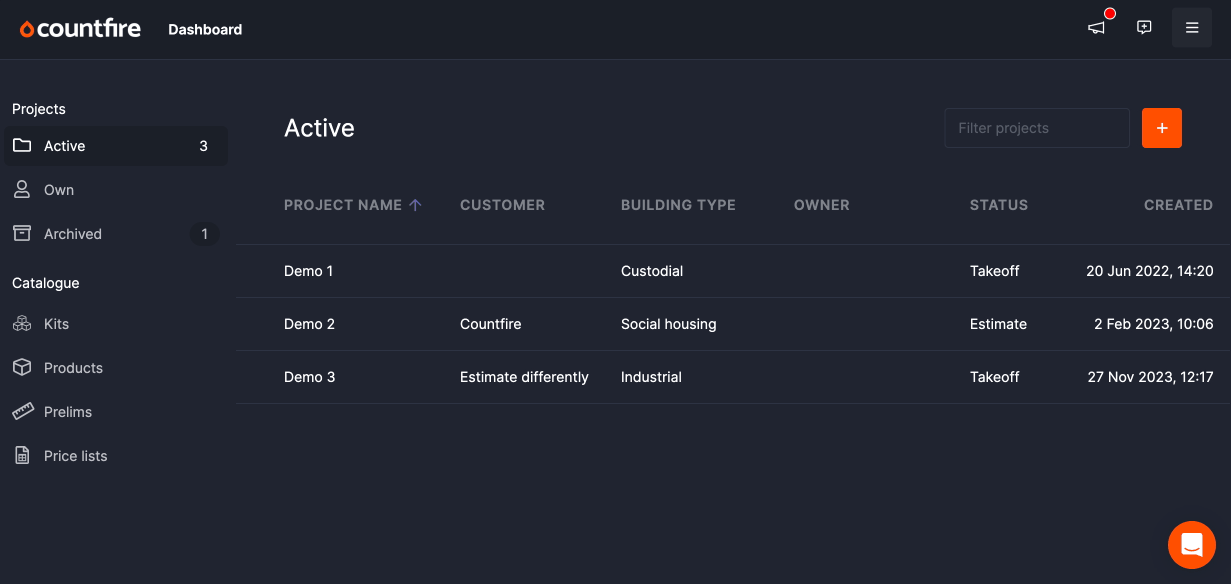This screenshot has height=584, width=1231.
Task: Open the support chat widget
Action: (x=1192, y=545)
